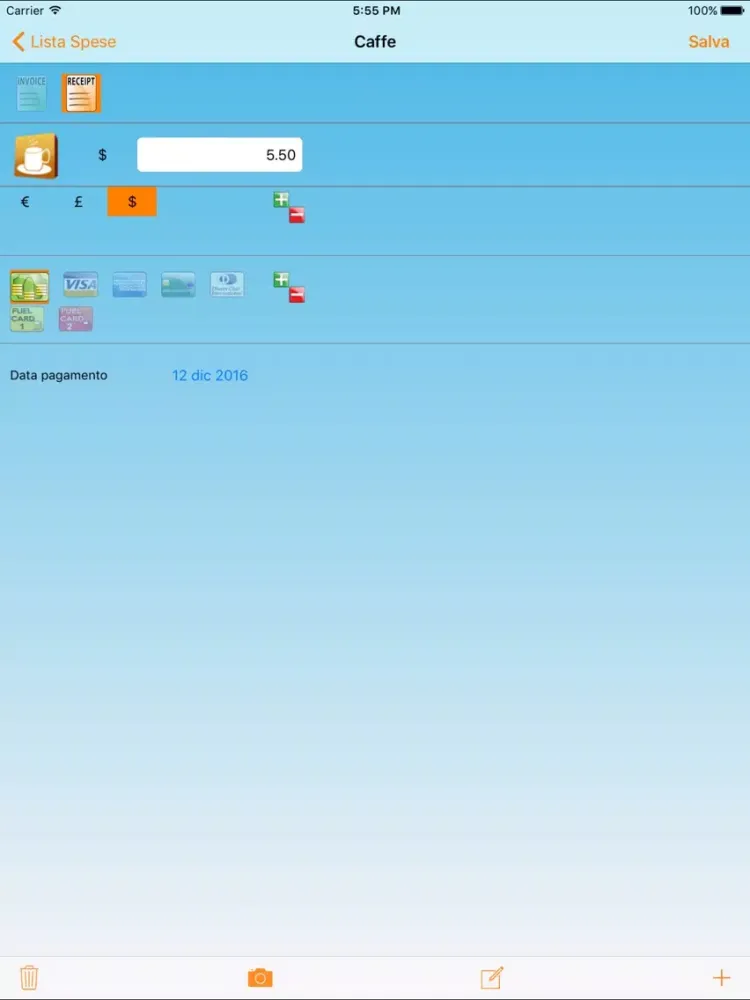This screenshot has height=1000, width=750.
Task: Tap the coffee cup category icon
Action: [36, 156]
